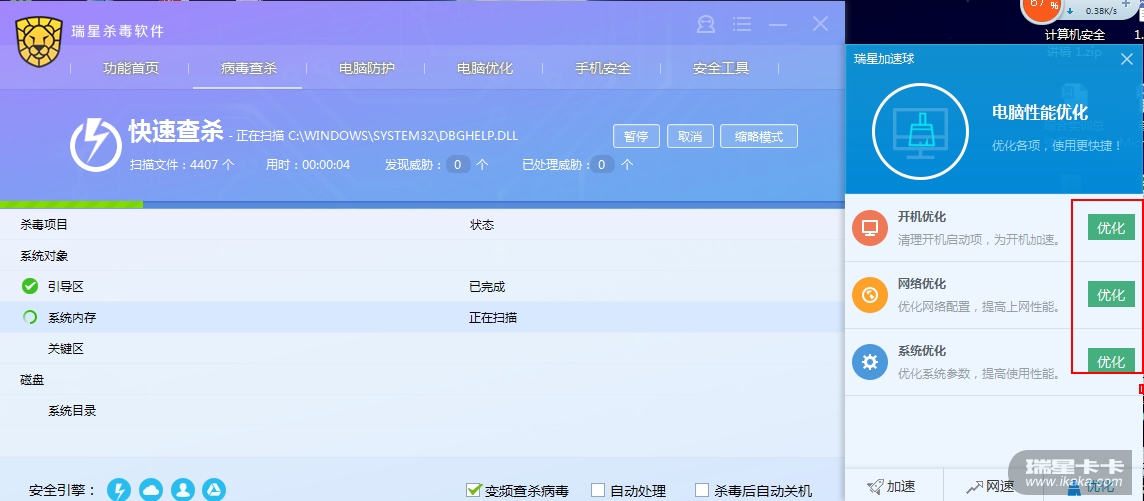Select the triangle security engine icon
The height and width of the screenshot is (501, 1144).
214,490
